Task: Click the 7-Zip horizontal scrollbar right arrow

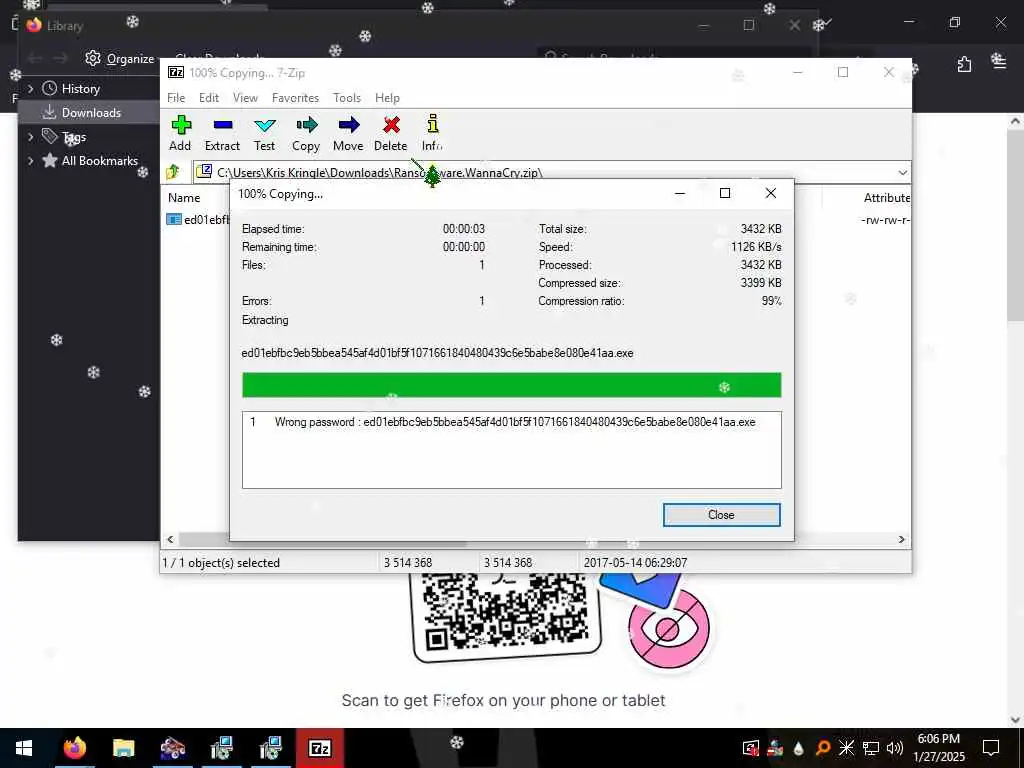Action: coord(901,539)
